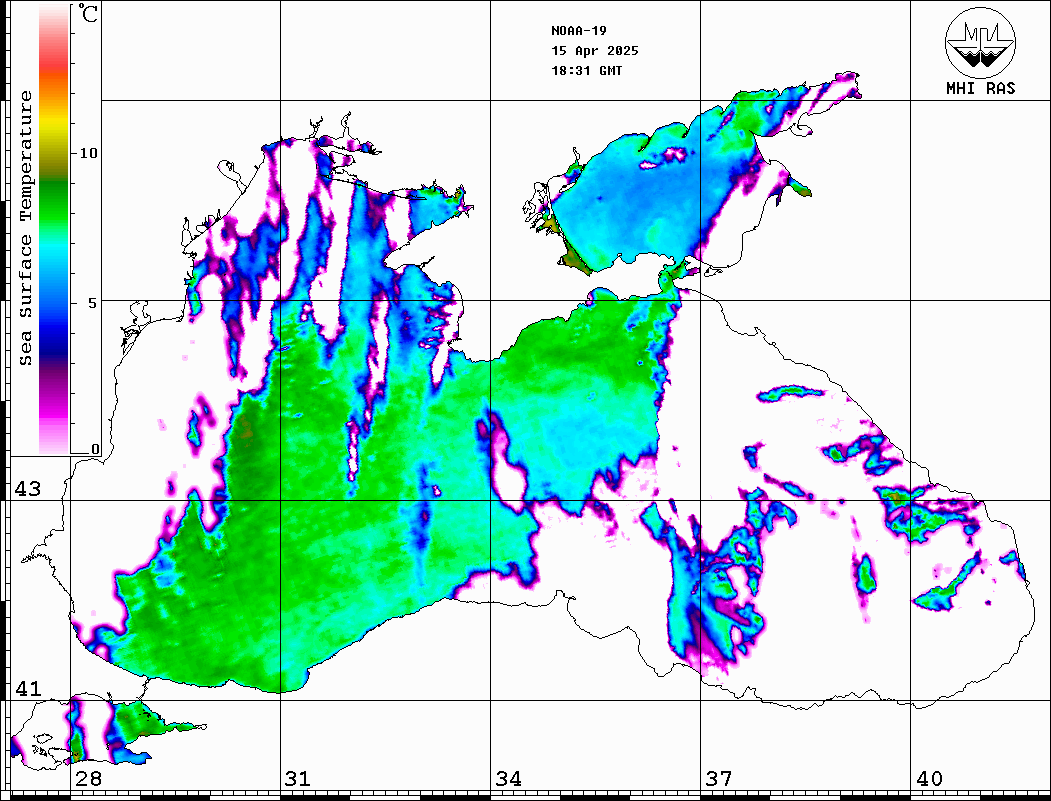Click the '10' tick label on scale
Viewport: 1051px width, 801px height.
(88, 153)
